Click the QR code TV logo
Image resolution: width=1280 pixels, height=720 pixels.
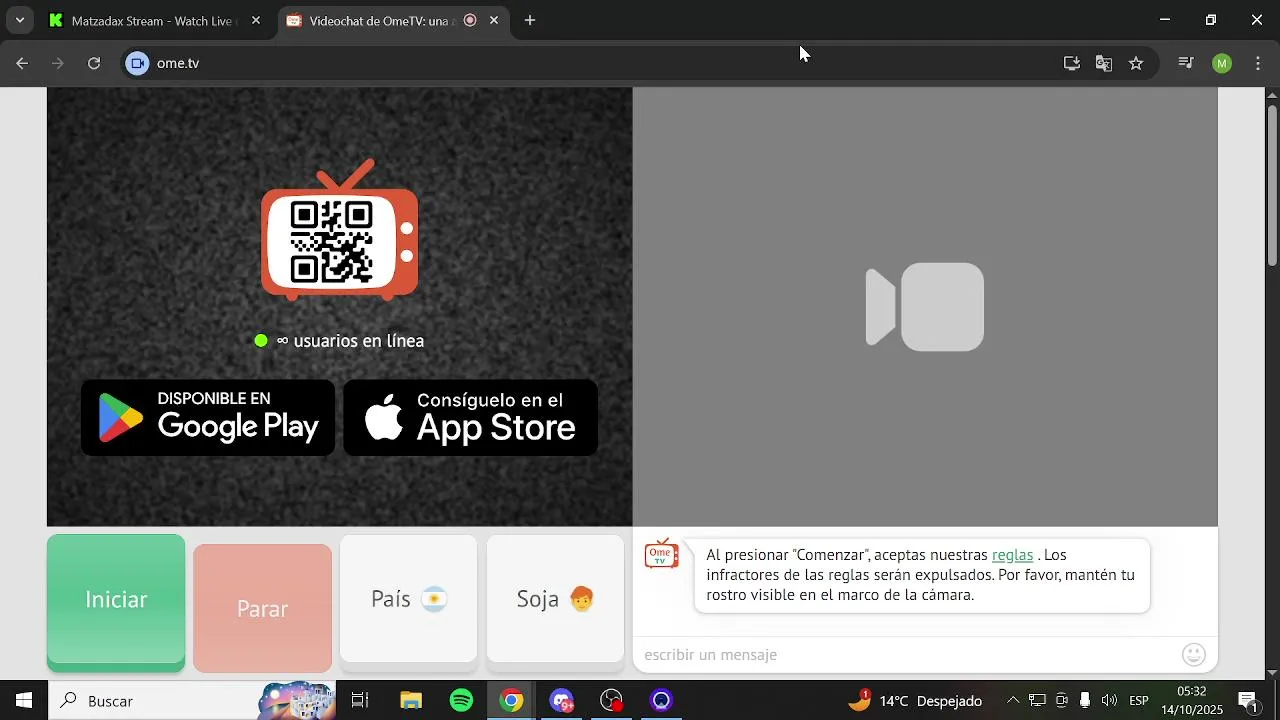(340, 231)
